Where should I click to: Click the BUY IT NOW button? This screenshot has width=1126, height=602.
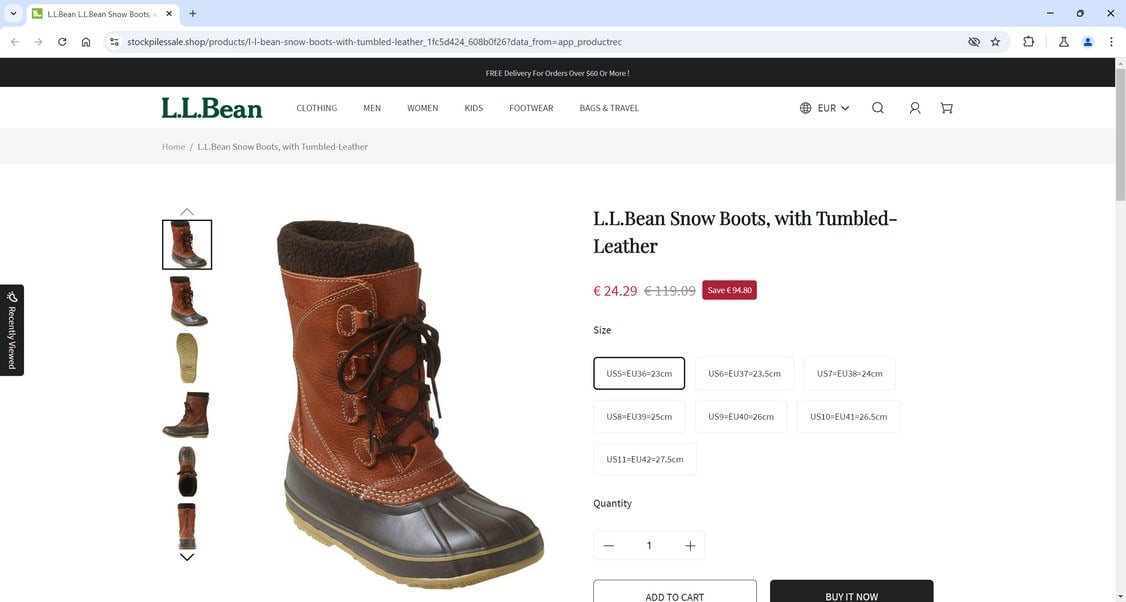coord(851,592)
